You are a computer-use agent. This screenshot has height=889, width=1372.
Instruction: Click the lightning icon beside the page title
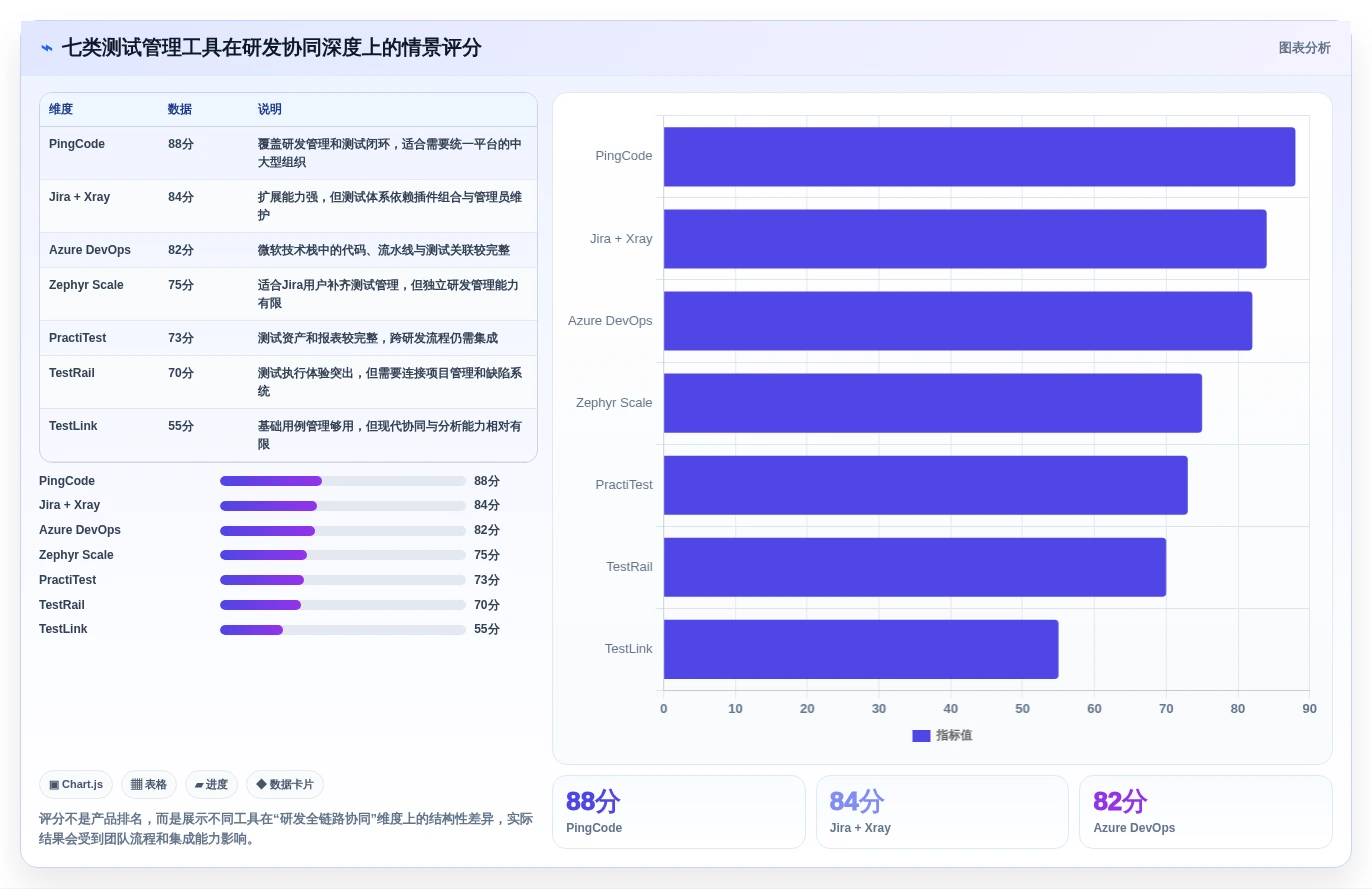47,48
